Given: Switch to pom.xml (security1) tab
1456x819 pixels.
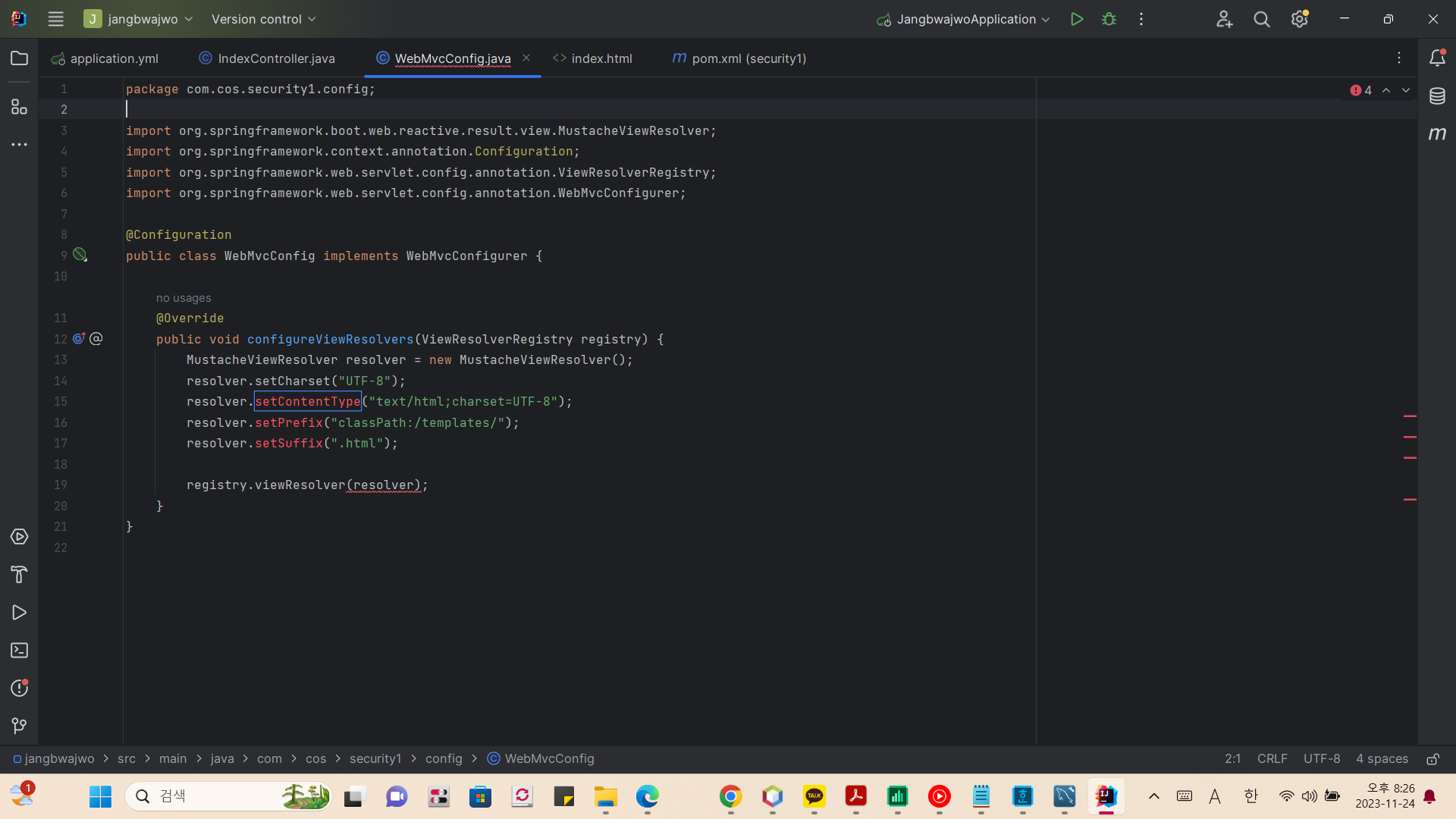Looking at the screenshot, I should [739, 58].
